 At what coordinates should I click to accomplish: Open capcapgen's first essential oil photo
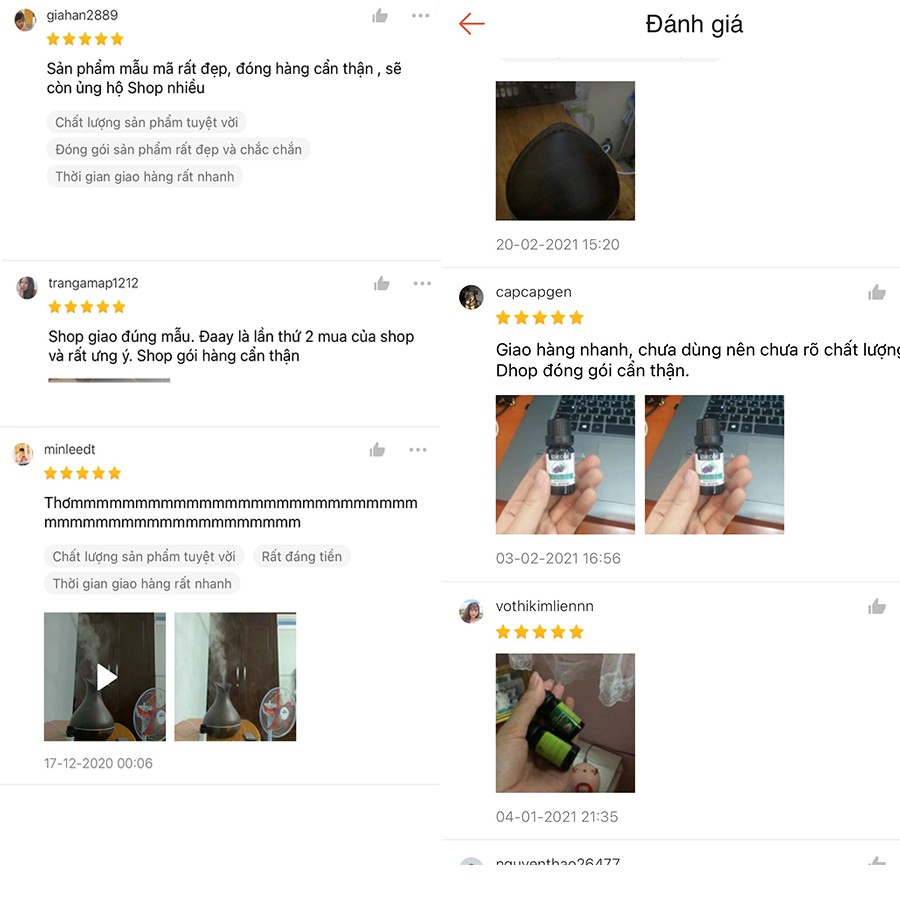(x=565, y=464)
